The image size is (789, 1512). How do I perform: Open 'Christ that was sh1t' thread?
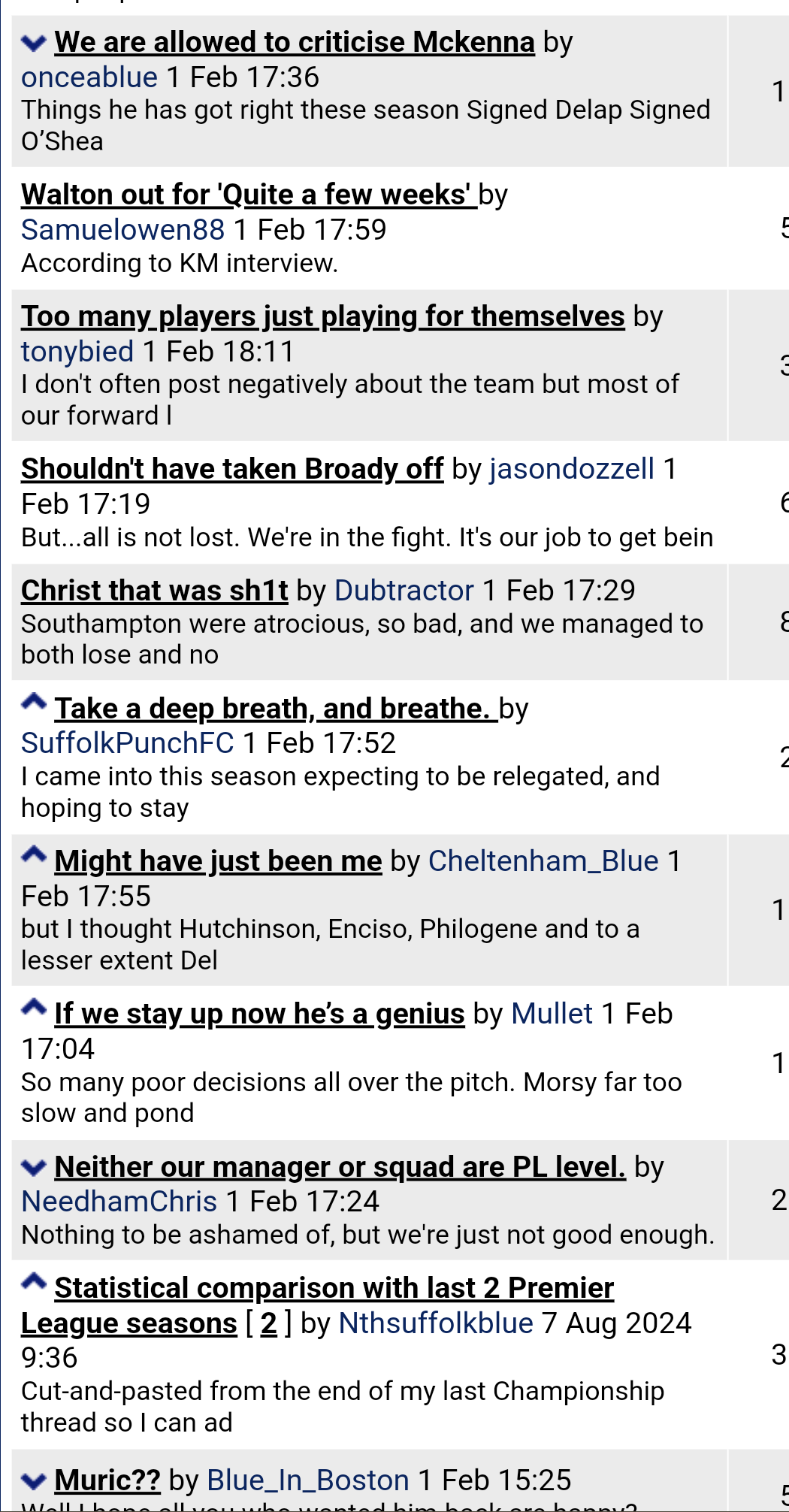(x=155, y=591)
